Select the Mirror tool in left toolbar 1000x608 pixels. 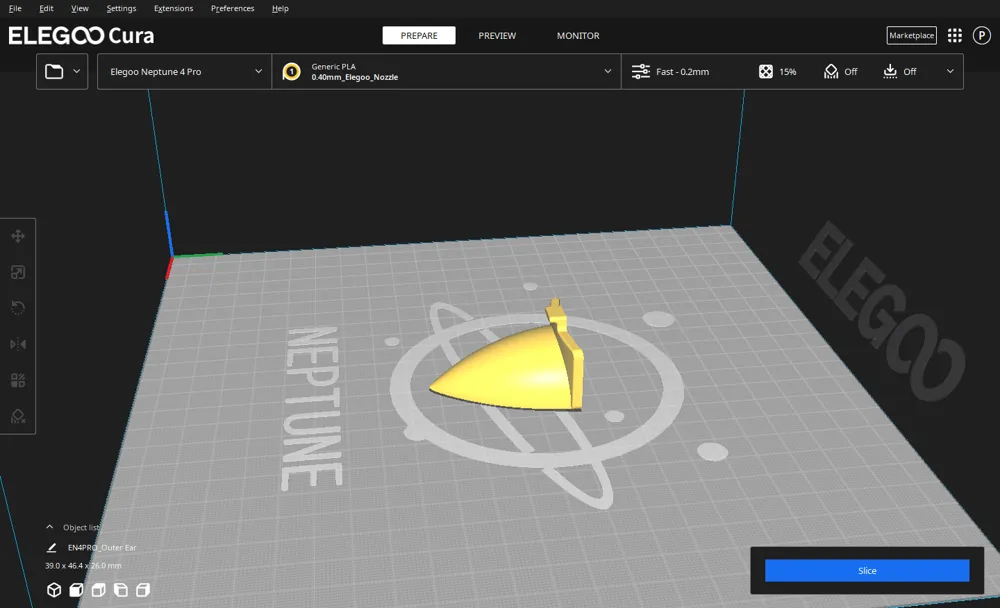coord(18,345)
